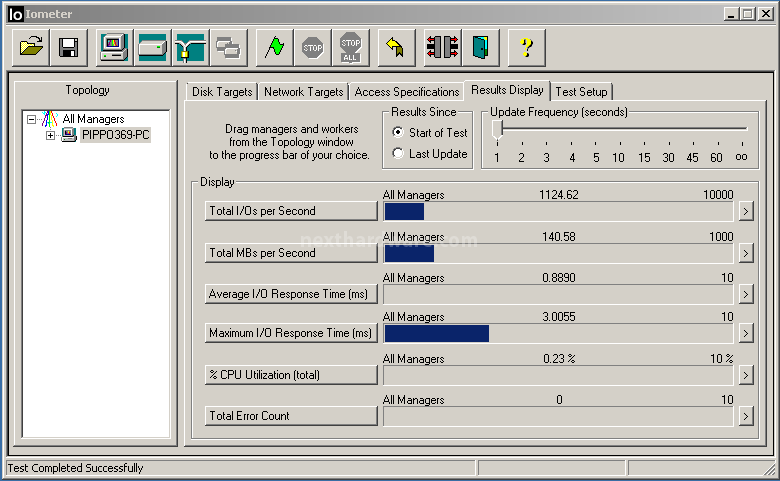The height and width of the screenshot is (481, 780).
Task: Click the % CPU Utilization (total) button
Action: pyautogui.click(x=291, y=375)
